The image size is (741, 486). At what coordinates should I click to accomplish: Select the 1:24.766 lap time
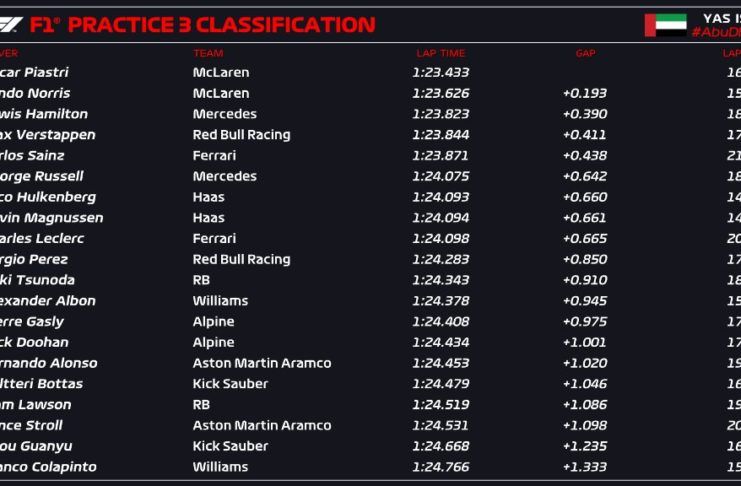pyautogui.click(x=440, y=467)
